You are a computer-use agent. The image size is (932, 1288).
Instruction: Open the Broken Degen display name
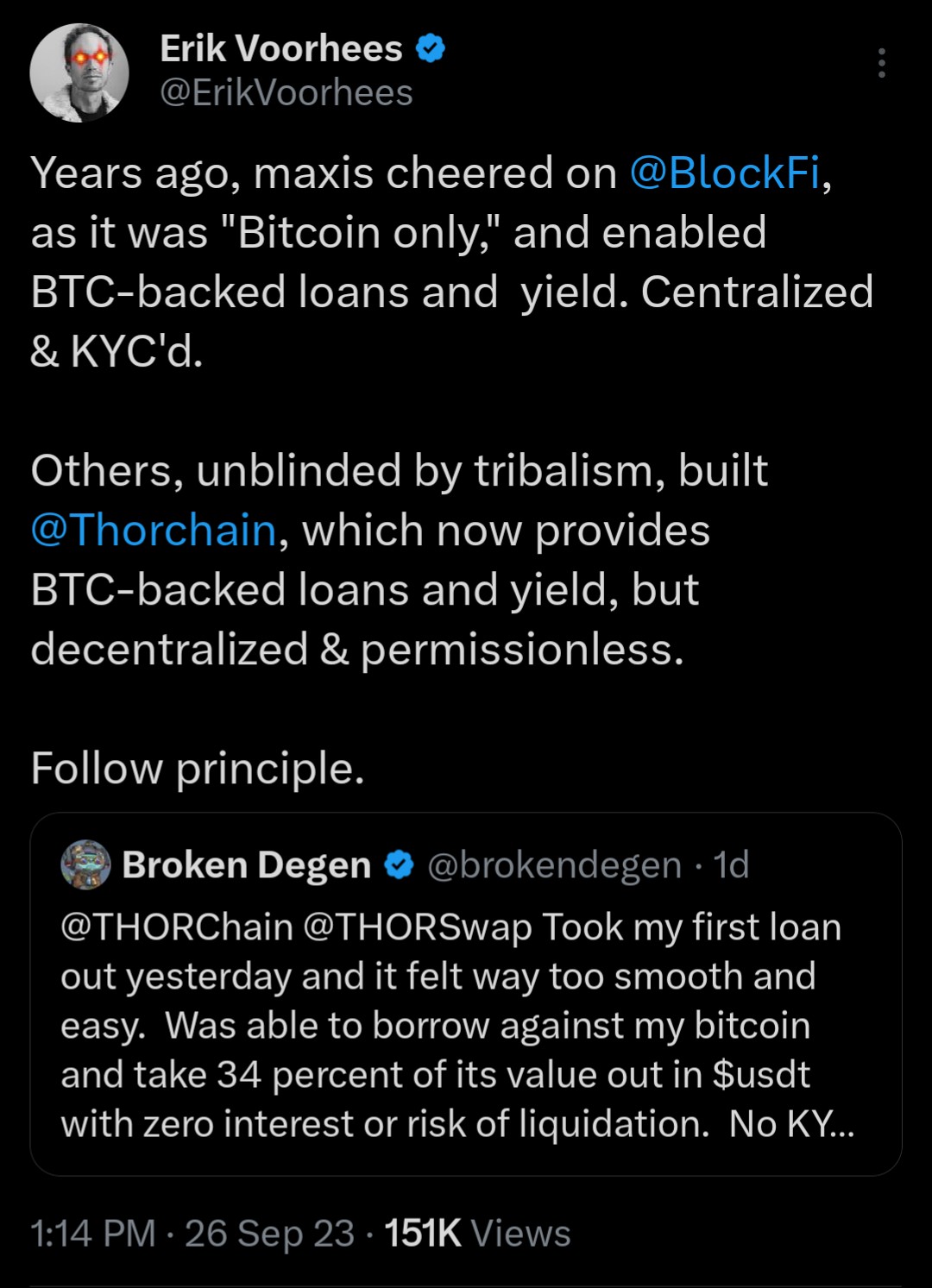[247, 864]
